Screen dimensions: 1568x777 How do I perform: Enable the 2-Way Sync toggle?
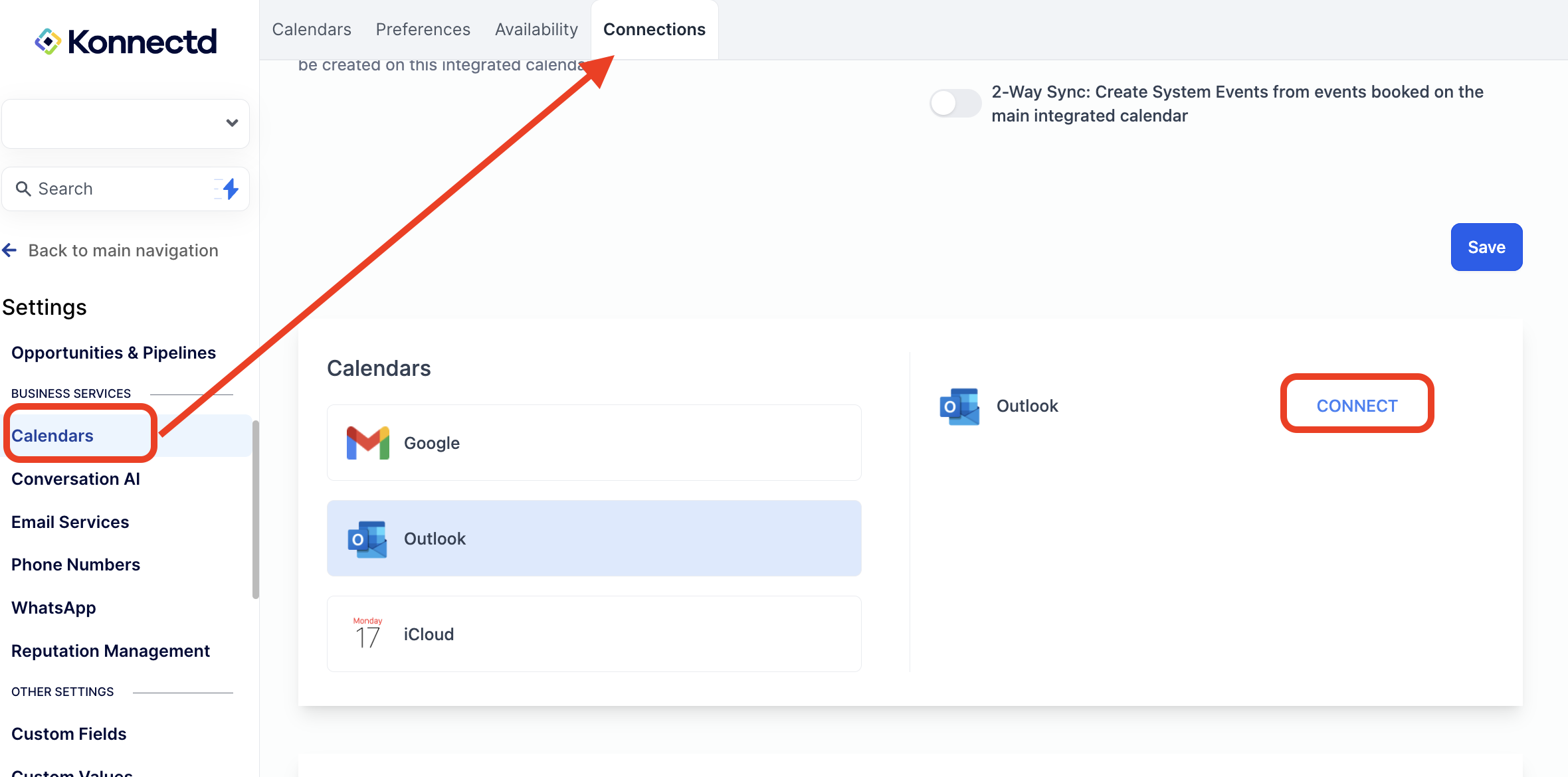955,103
